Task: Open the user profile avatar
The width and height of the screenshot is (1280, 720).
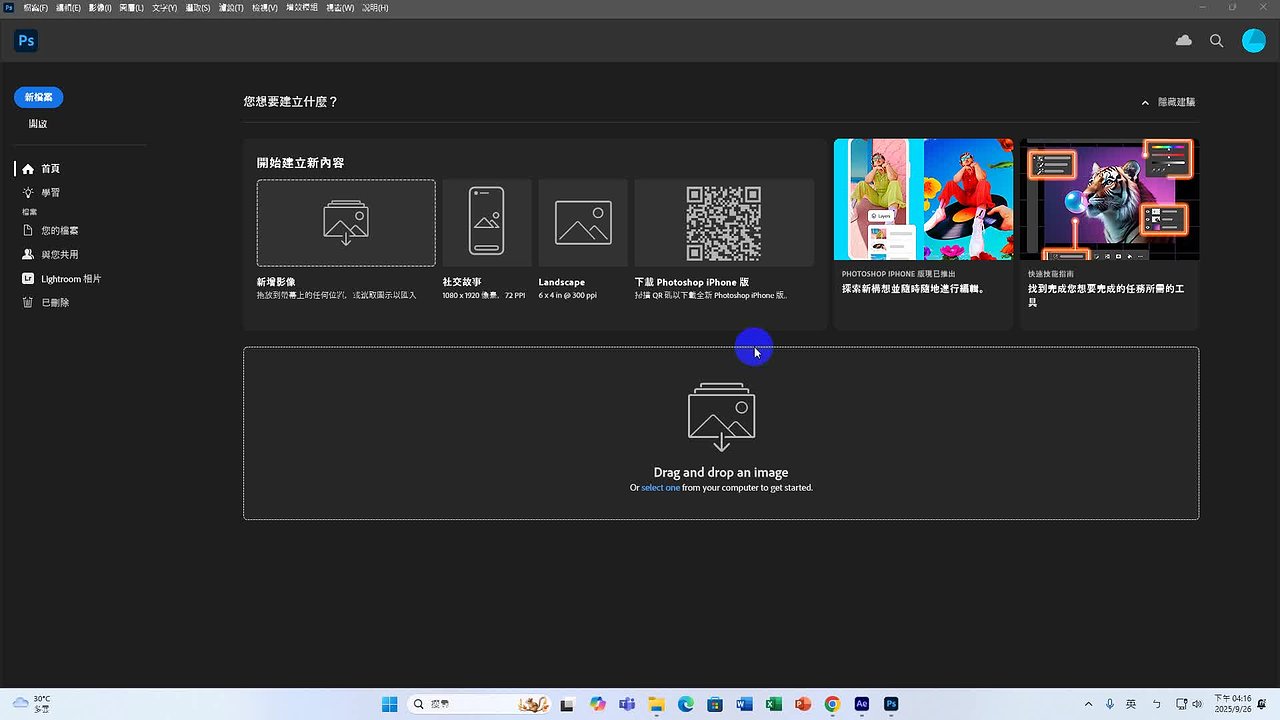Action: pos(1253,41)
